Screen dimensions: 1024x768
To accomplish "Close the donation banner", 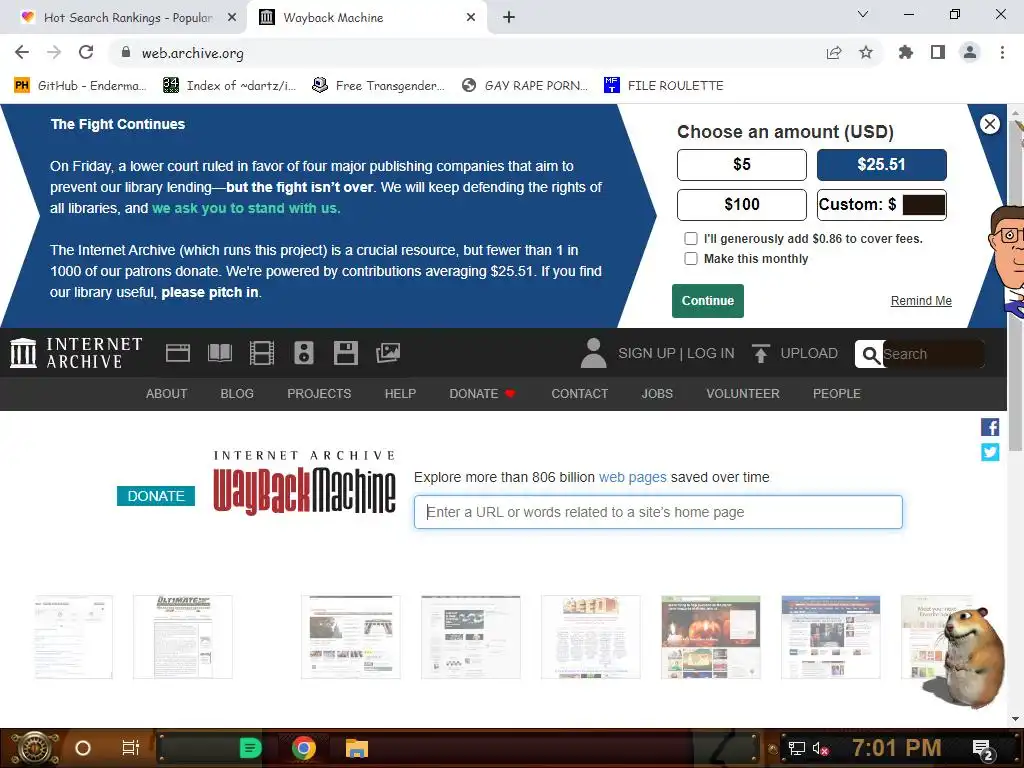I will [990, 124].
